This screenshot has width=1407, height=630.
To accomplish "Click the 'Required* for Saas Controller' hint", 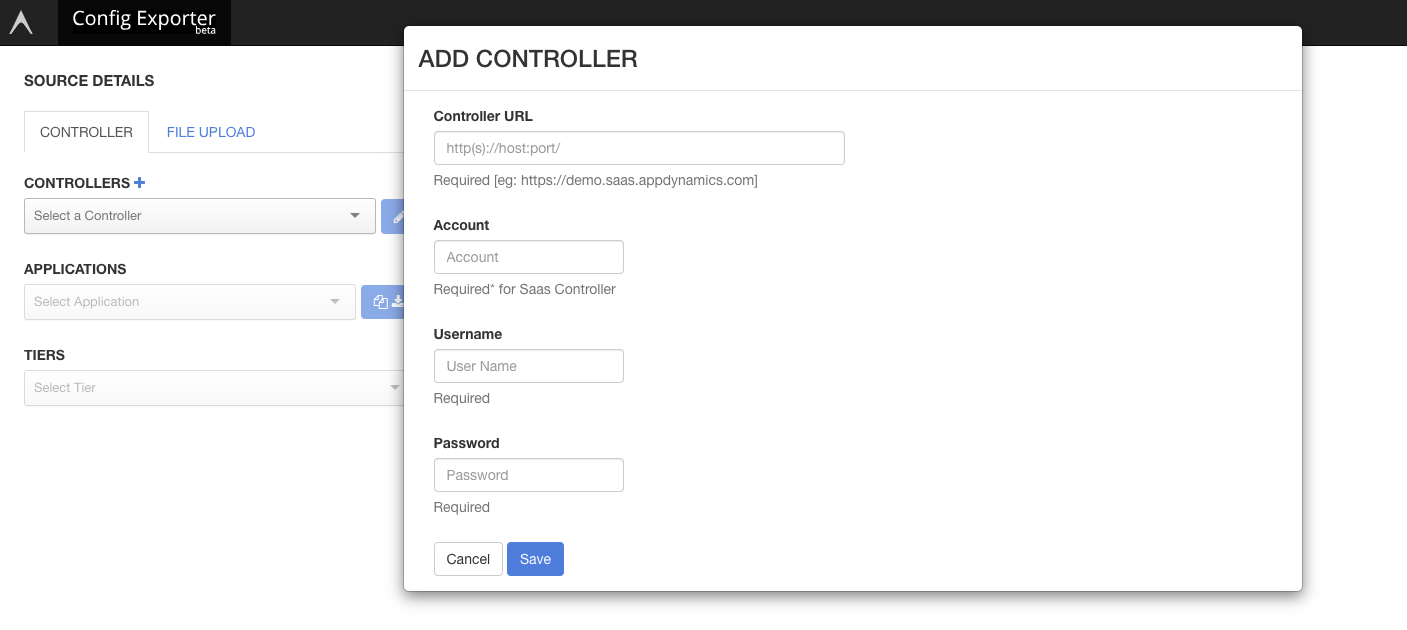I will 525,290.
